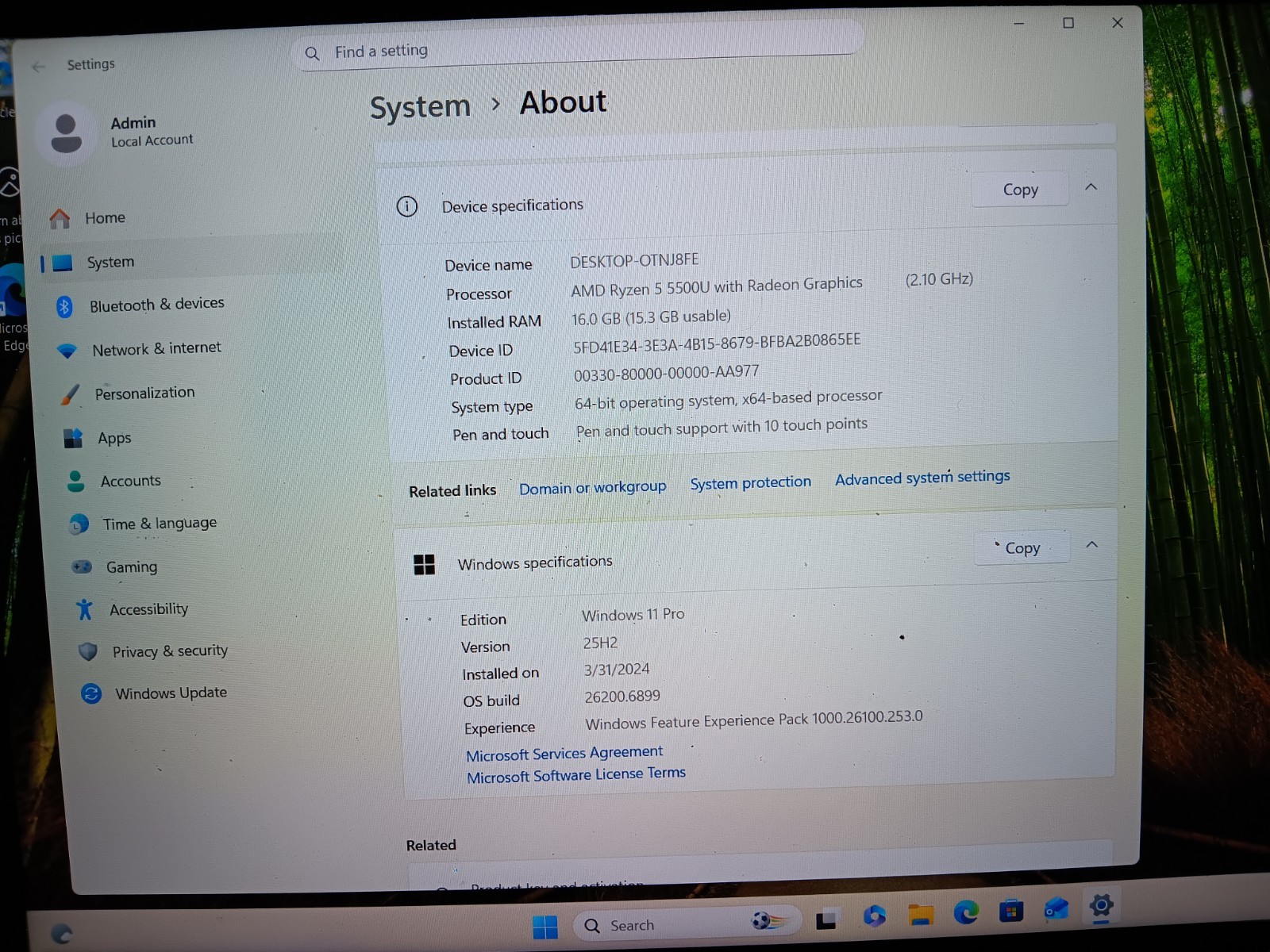The height and width of the screenshot is (952, 1270).
Task: Open System protection link
Action: click(x=751, y=483)
